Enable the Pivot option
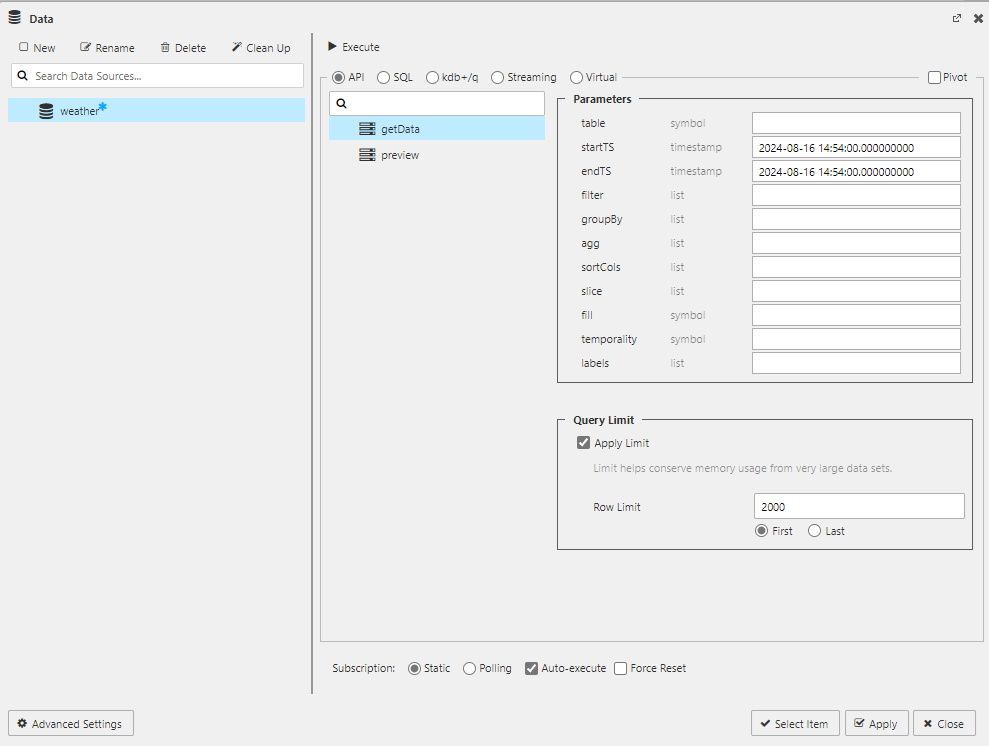The height and width of the screenshot is (746, 989). (x=933, y=76)
